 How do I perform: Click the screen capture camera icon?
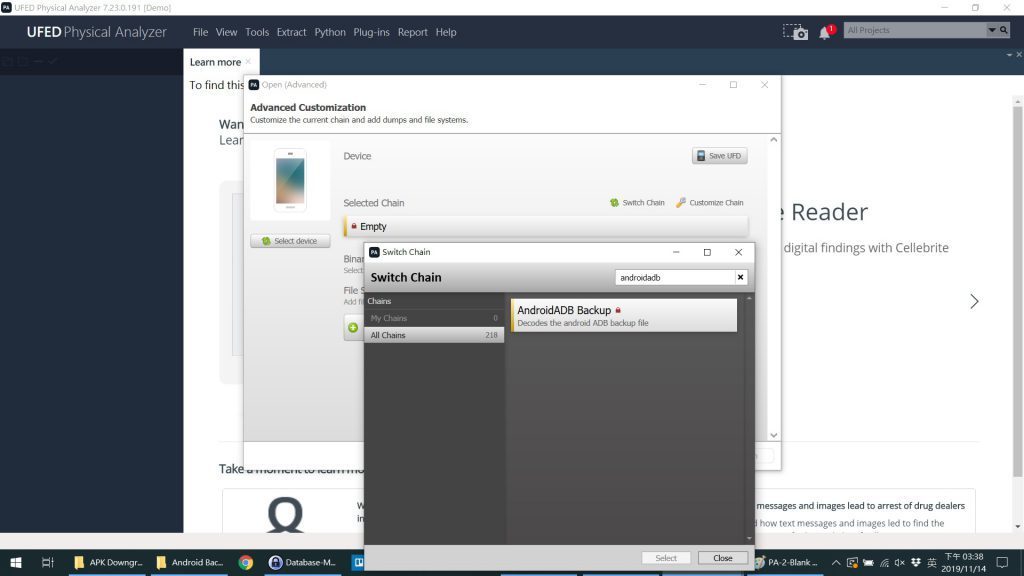(795, 31)
